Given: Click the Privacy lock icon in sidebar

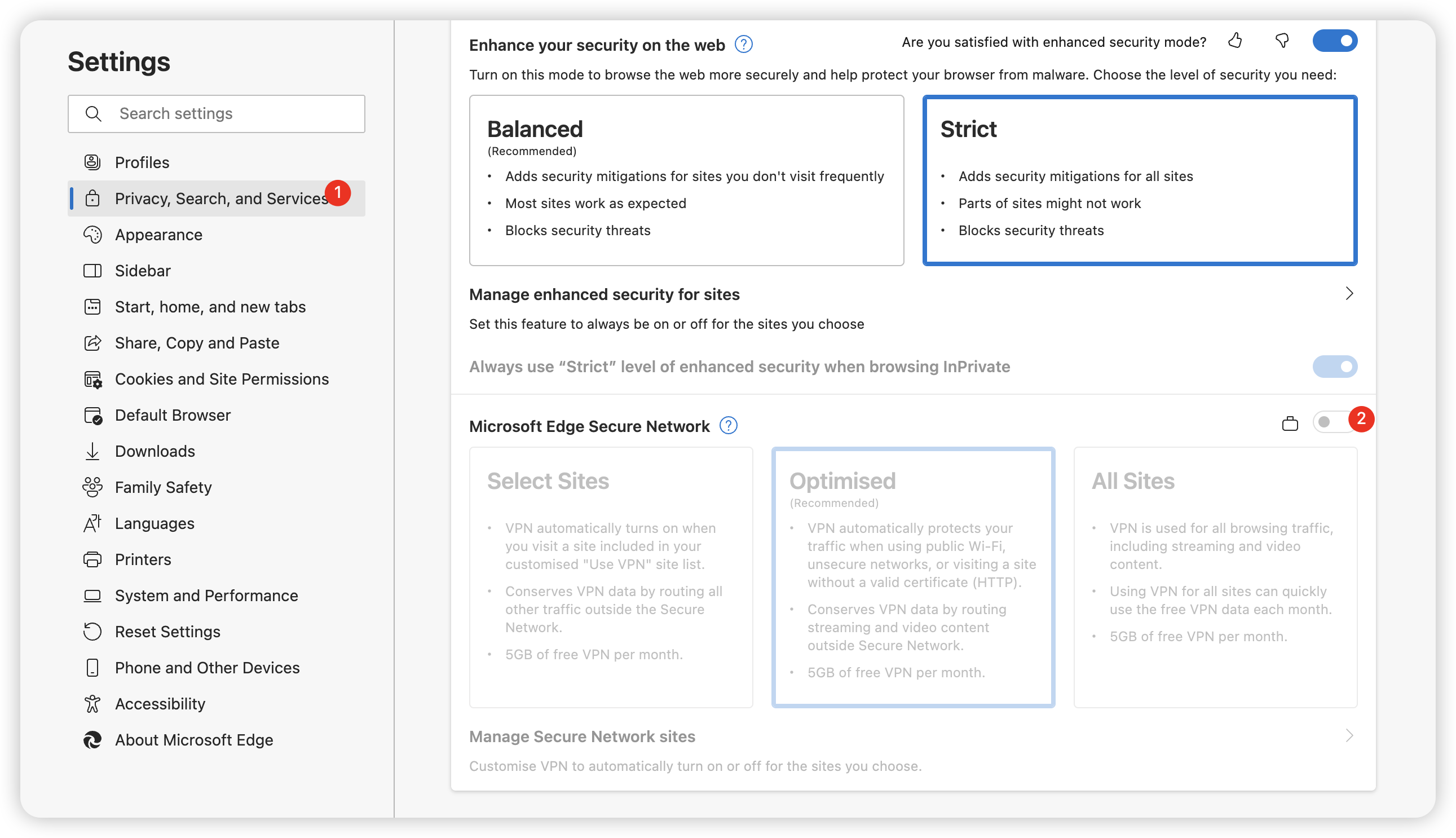Looking at the screenshot, I should click(92, 199).
